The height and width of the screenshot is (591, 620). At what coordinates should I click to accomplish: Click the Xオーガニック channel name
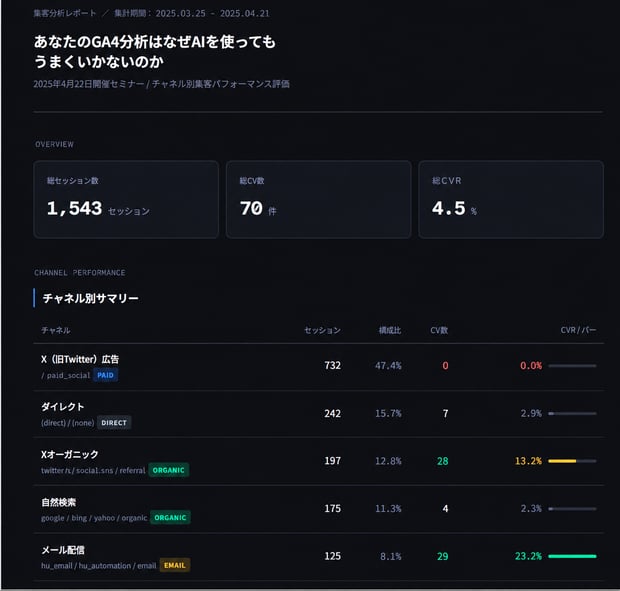[x=70, y=454]
